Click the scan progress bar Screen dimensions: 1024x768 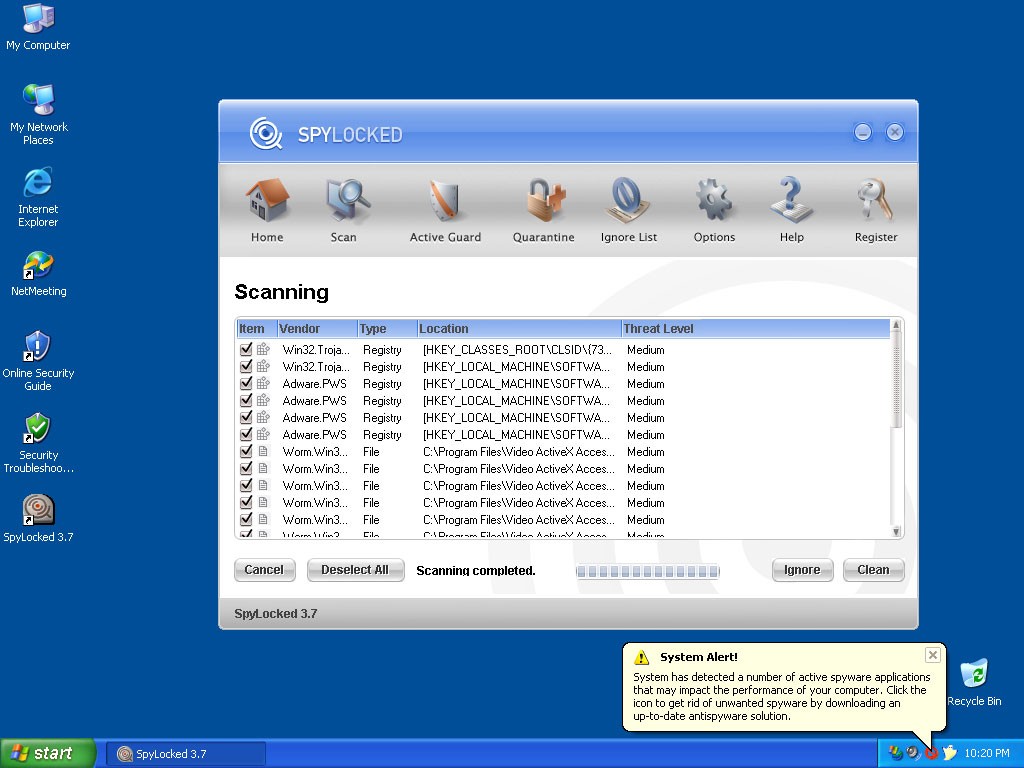[x=647, y=571]
